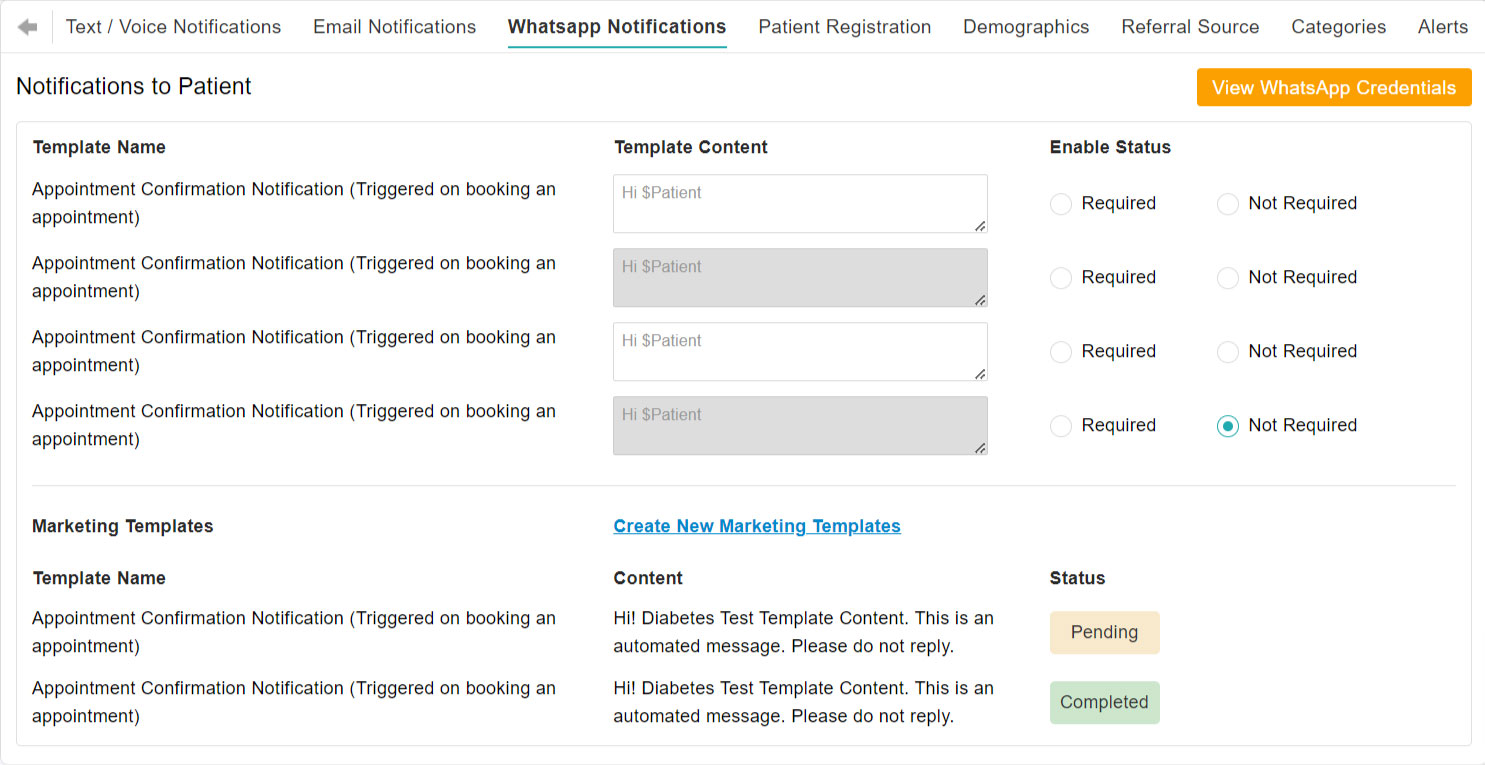Screen dimensions: 1485x765
Task: Click the first Hi $Patient content field
Action: click(x=800, y=204)
